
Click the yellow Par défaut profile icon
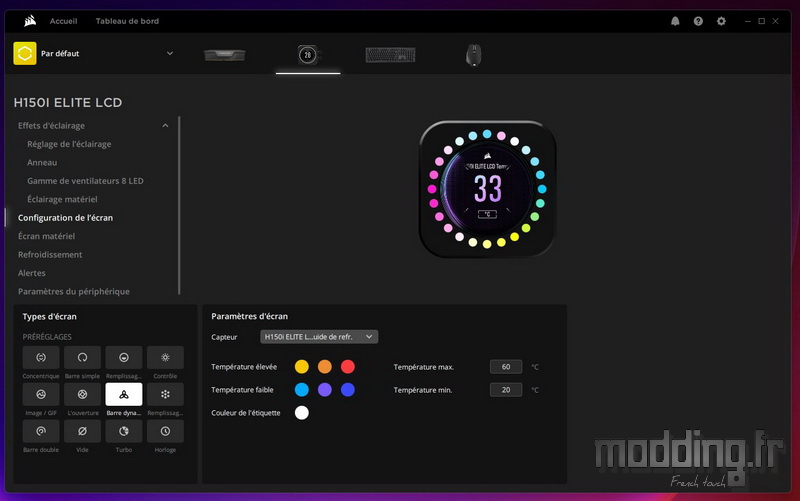pos(24,53)
